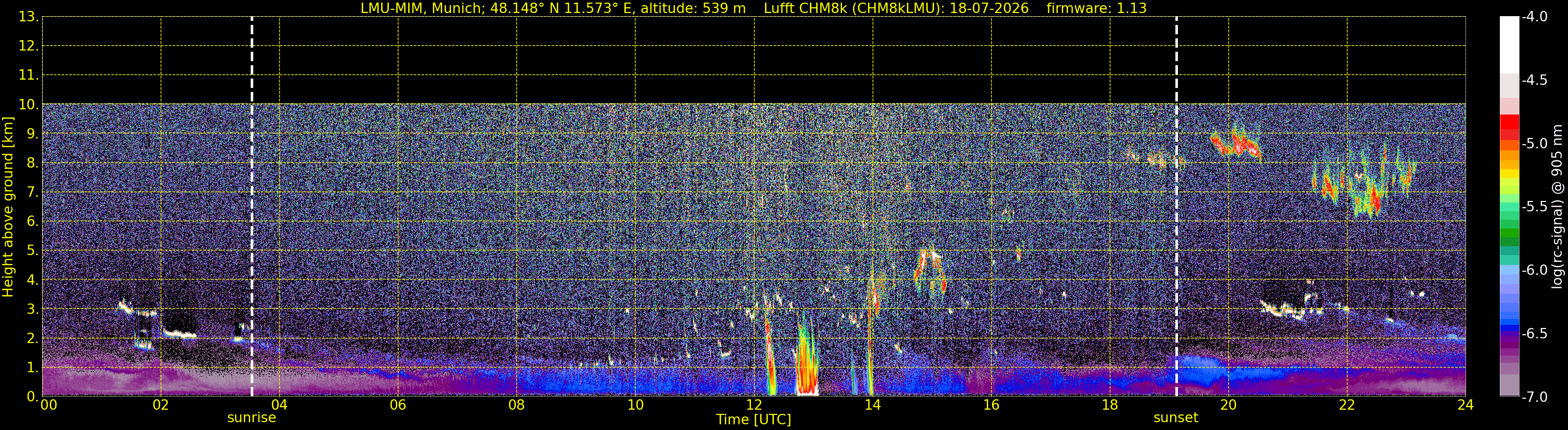Click the 10 km tick on the height axis
The width and height of the screenshot is (1568, 430).
[28, 104]
